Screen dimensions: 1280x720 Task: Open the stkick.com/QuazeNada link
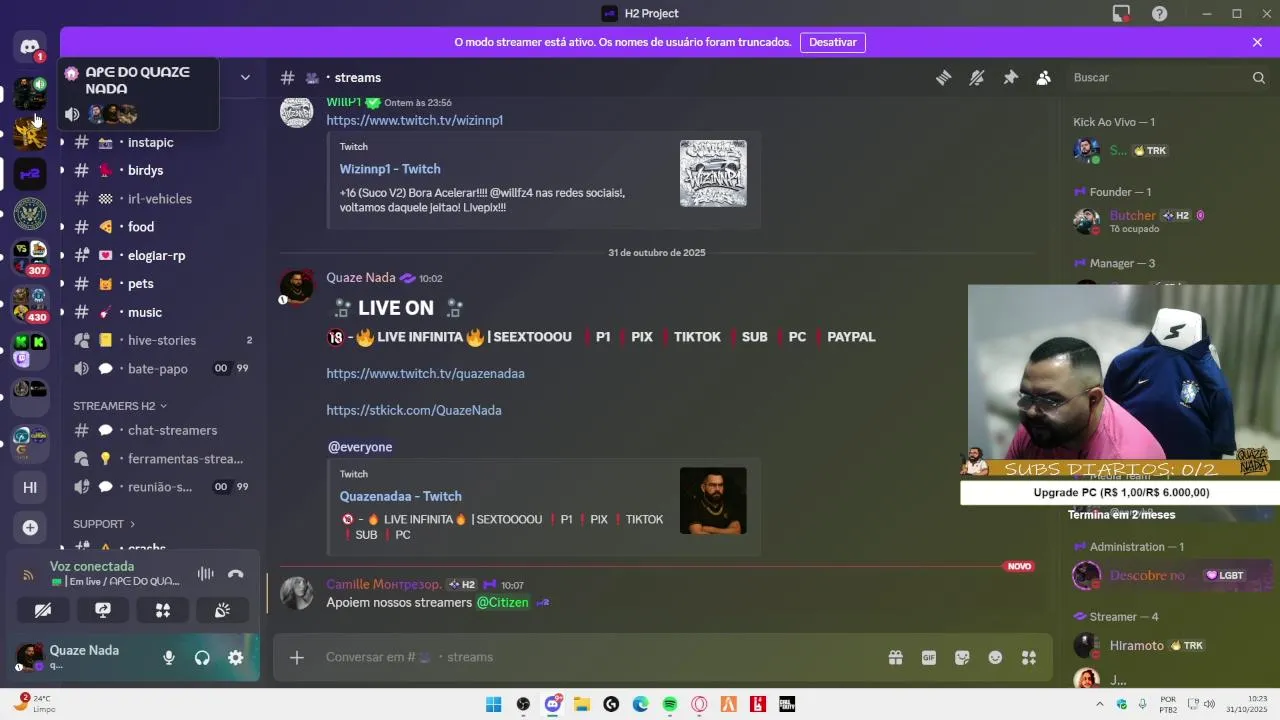tap(414, 410)
